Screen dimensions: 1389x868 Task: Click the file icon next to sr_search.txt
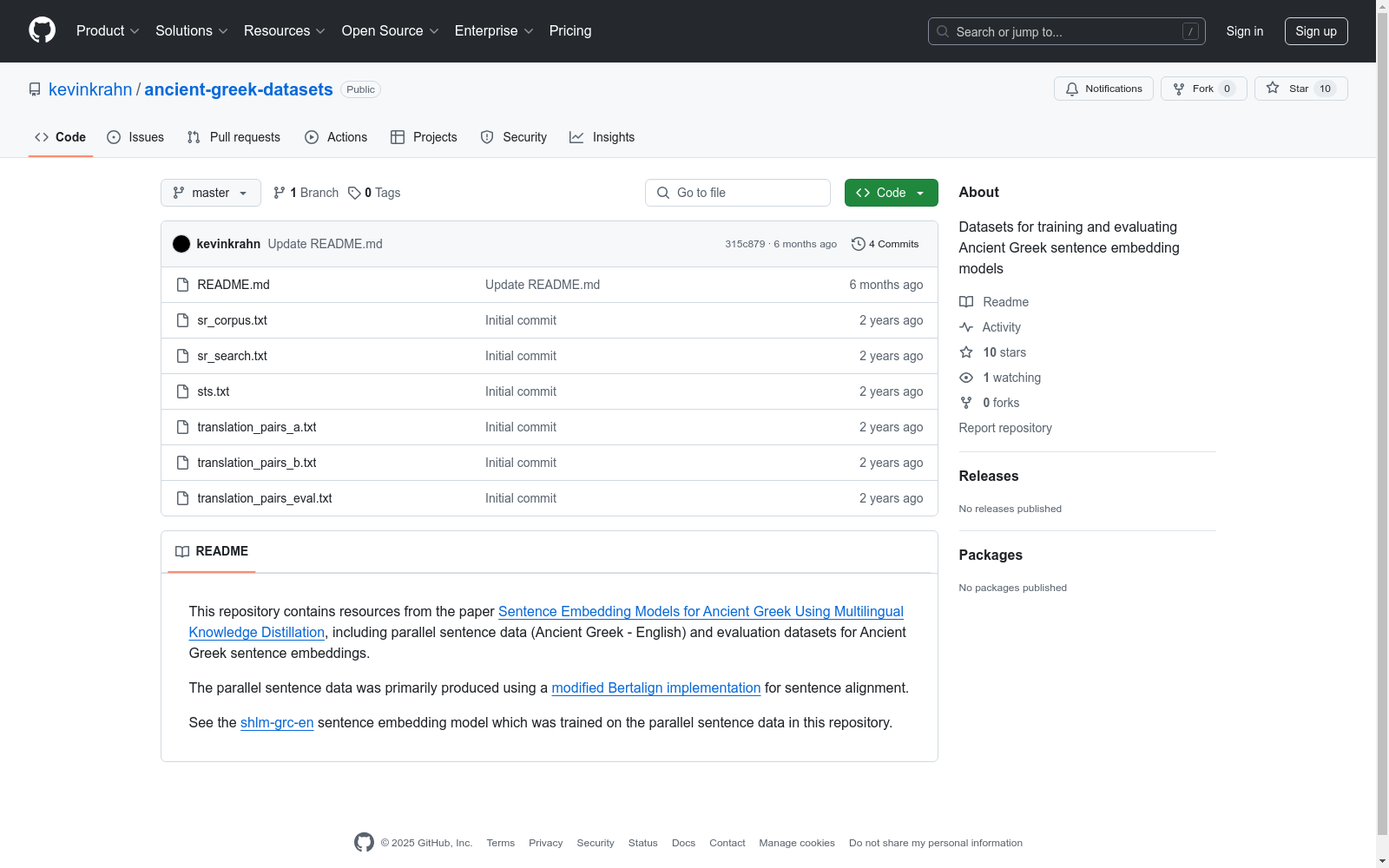point(182,356)
